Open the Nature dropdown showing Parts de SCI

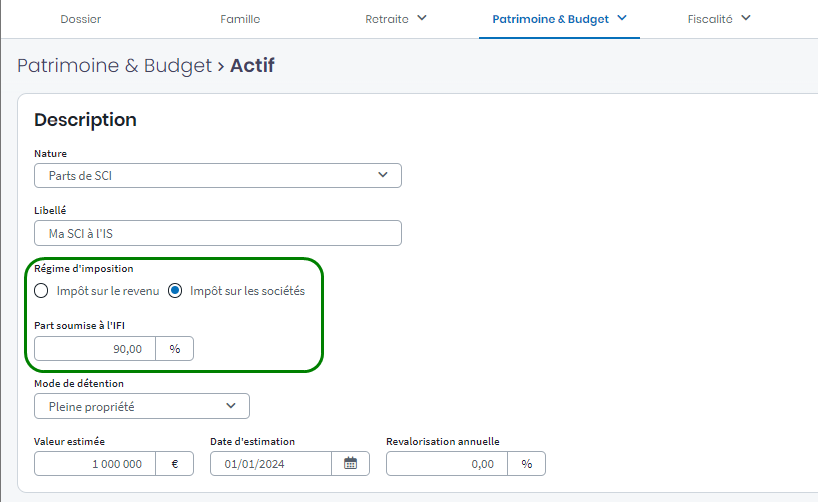pyautogui.click(x=218, y=176)
